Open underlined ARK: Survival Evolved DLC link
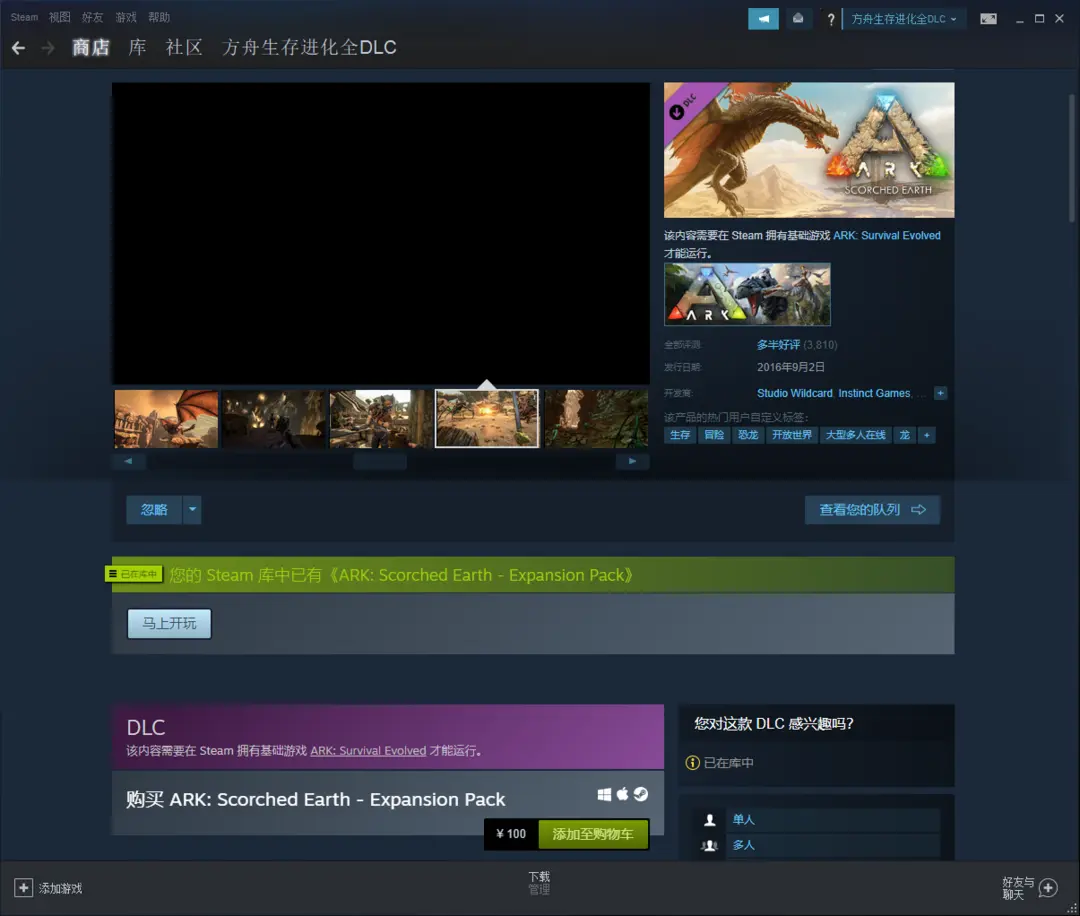This screenshot has width=1080, height=916. 368,751
